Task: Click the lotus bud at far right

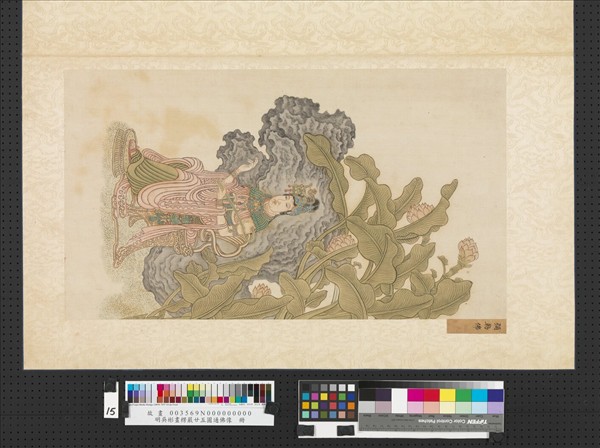Action: pyautogui.click(x=467, y=248)
